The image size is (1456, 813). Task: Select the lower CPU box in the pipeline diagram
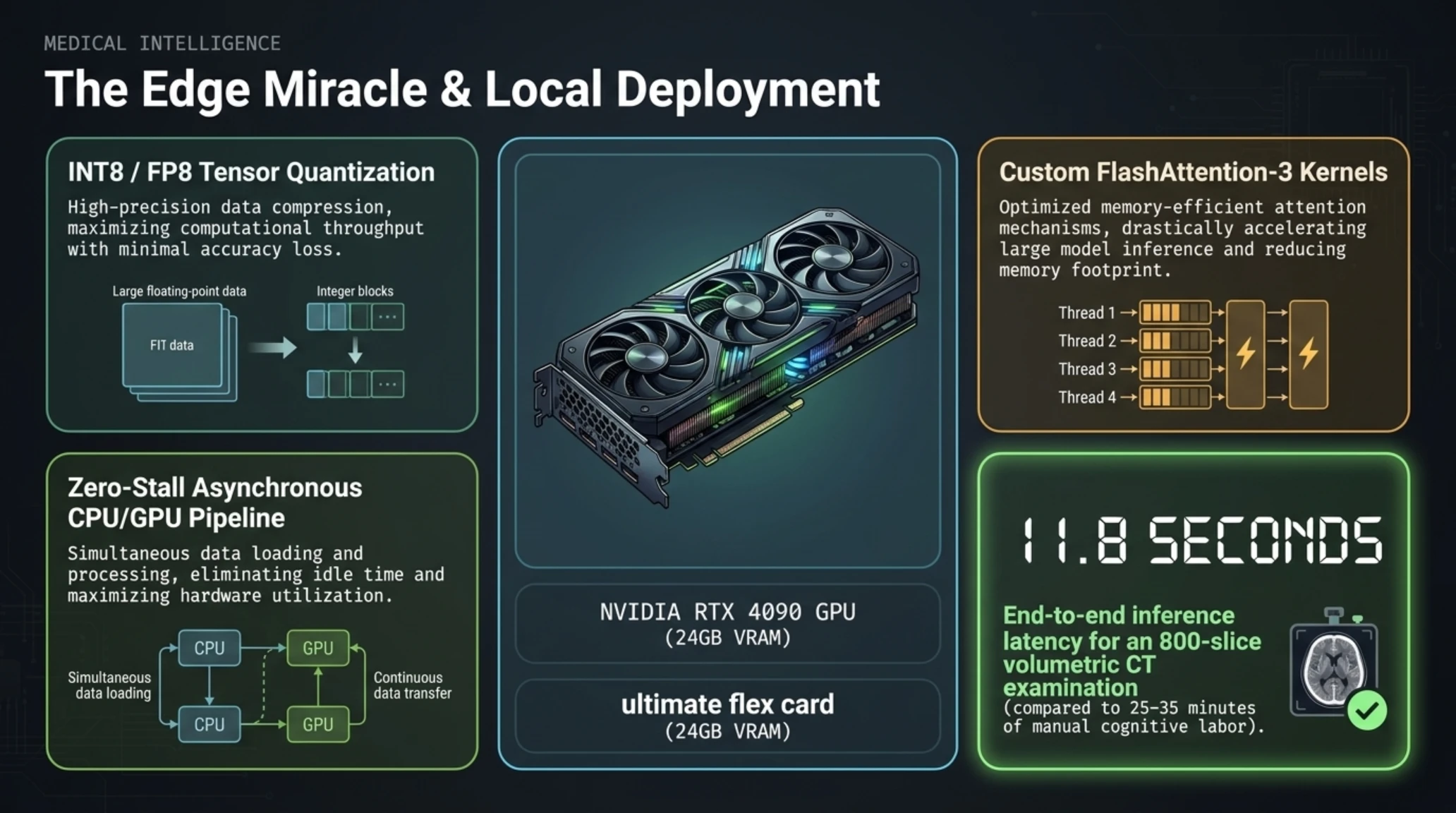210,724
